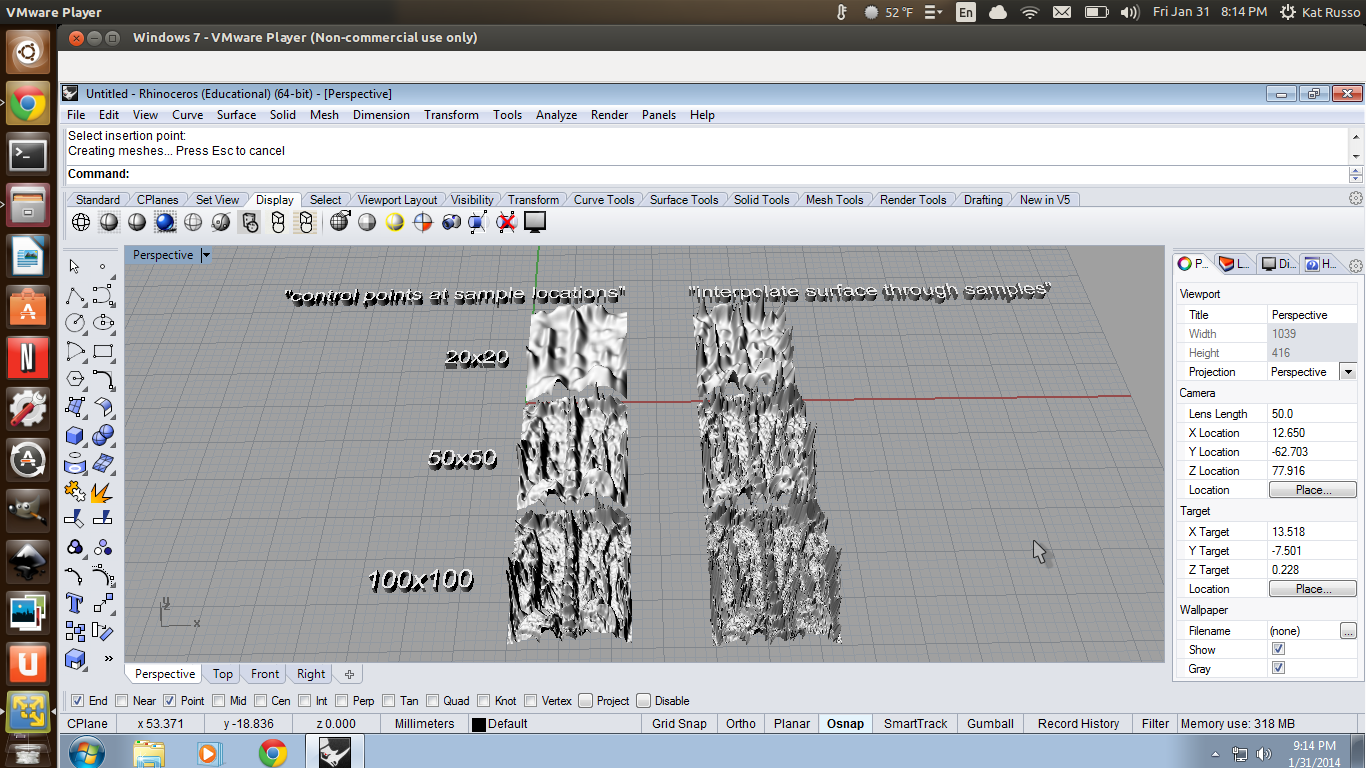Click the Default layer color swatch
Viewport: 1366px width, 768px height.
[477, 723]
